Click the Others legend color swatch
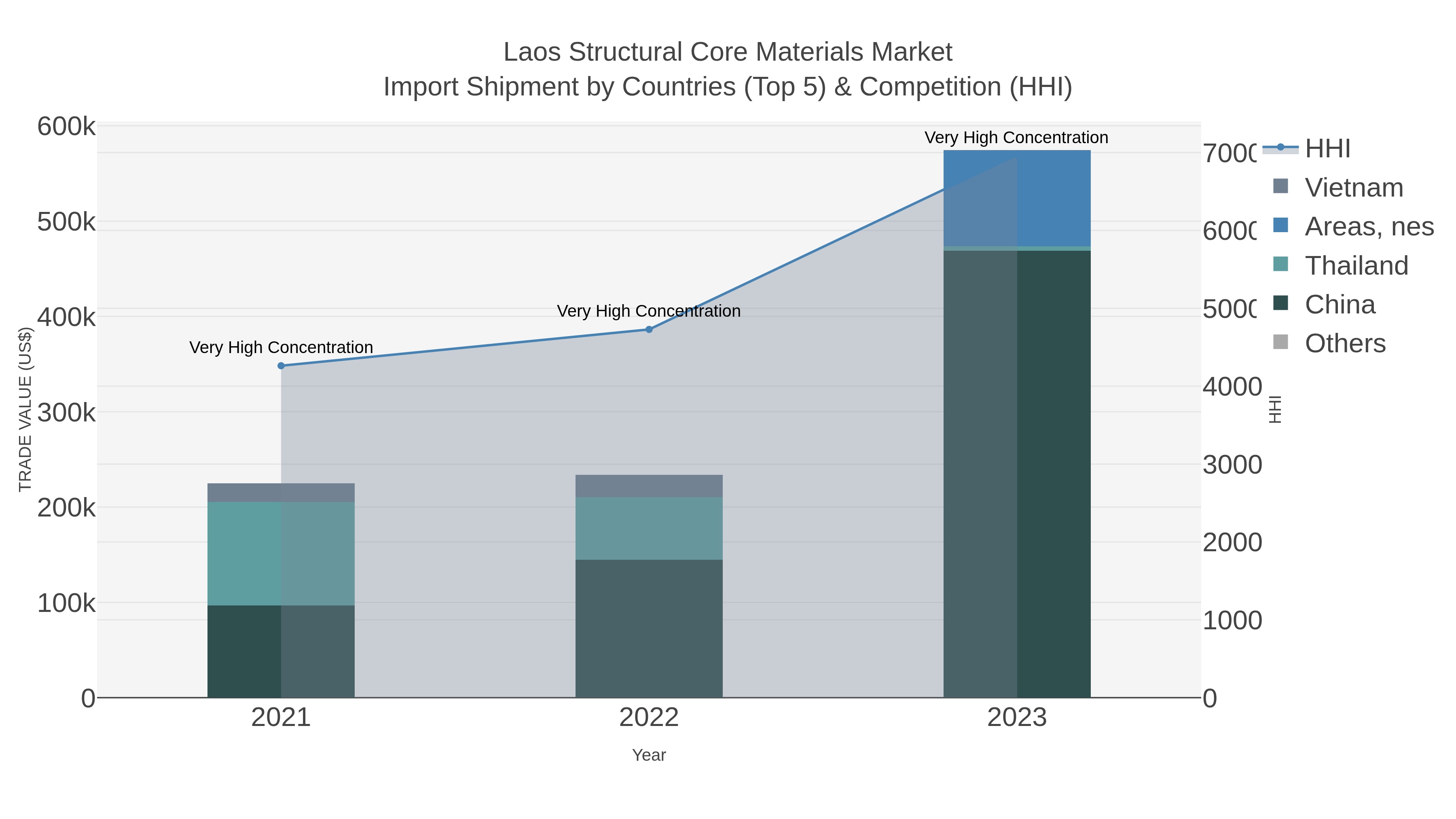This screenshot has height=819, width=1456. click(x=1280, y=342)
